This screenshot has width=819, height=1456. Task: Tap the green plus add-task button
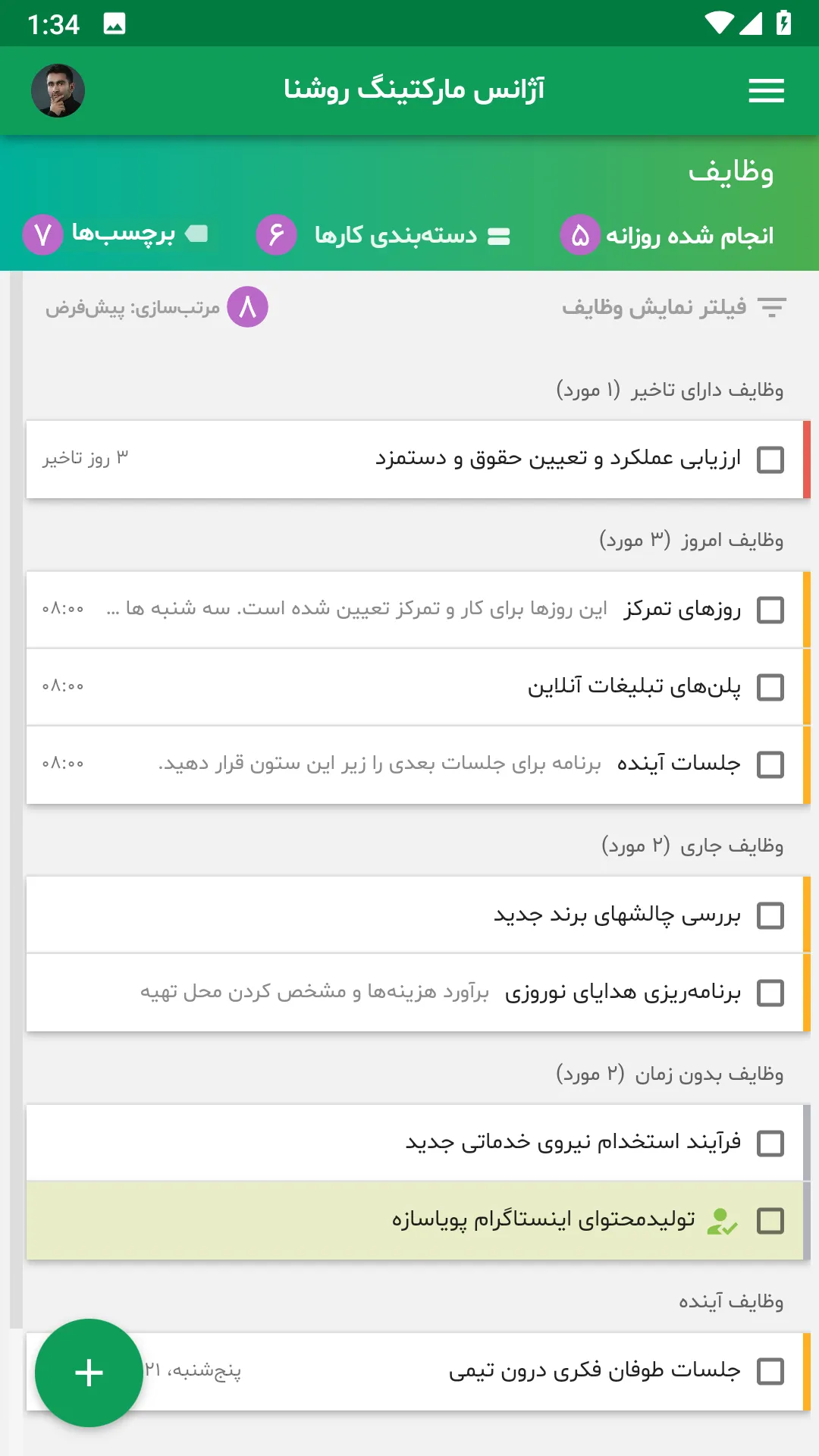89,1373
